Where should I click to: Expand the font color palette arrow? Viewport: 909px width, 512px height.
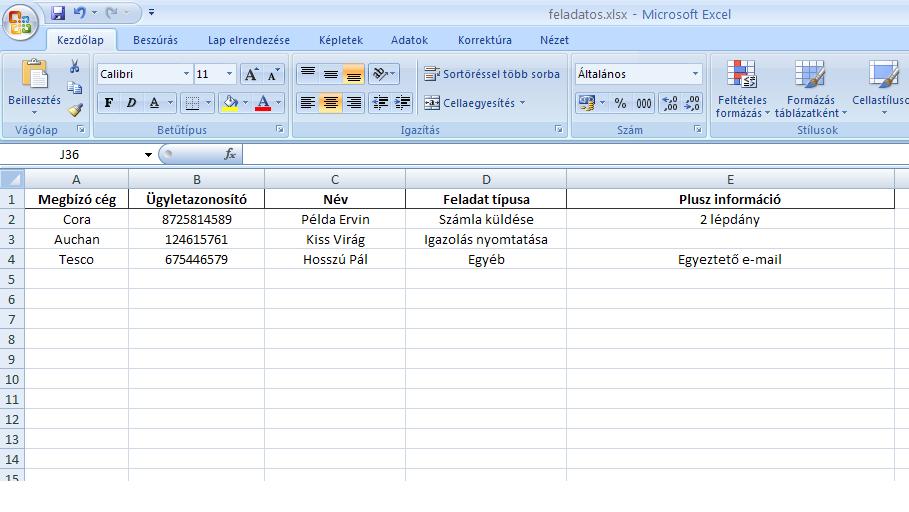click(279, 103)
